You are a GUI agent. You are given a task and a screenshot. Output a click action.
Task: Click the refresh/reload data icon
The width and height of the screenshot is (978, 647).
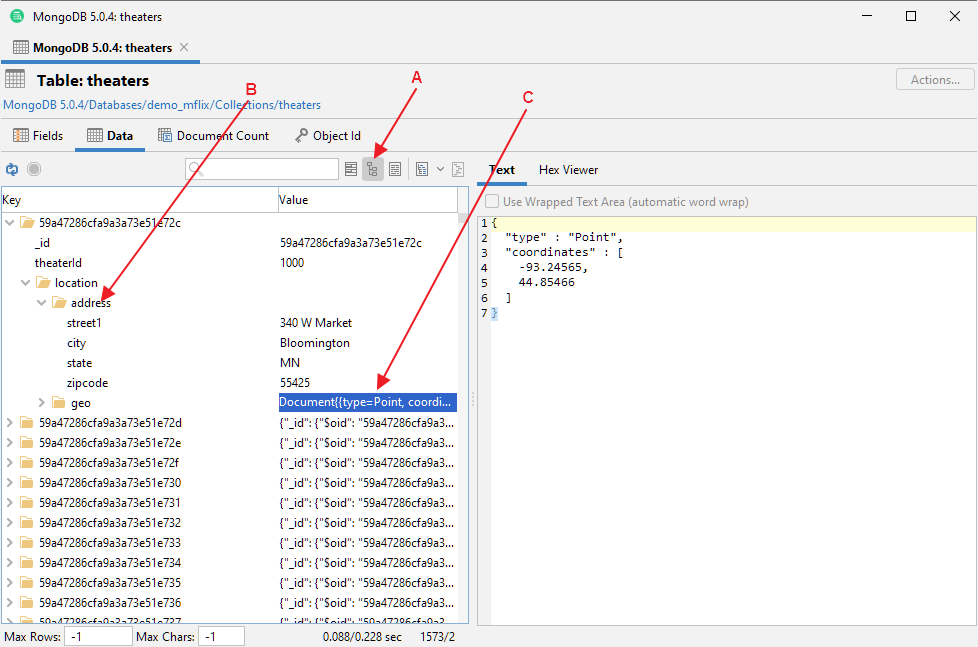pyautogui.click(x=11, y=169)
